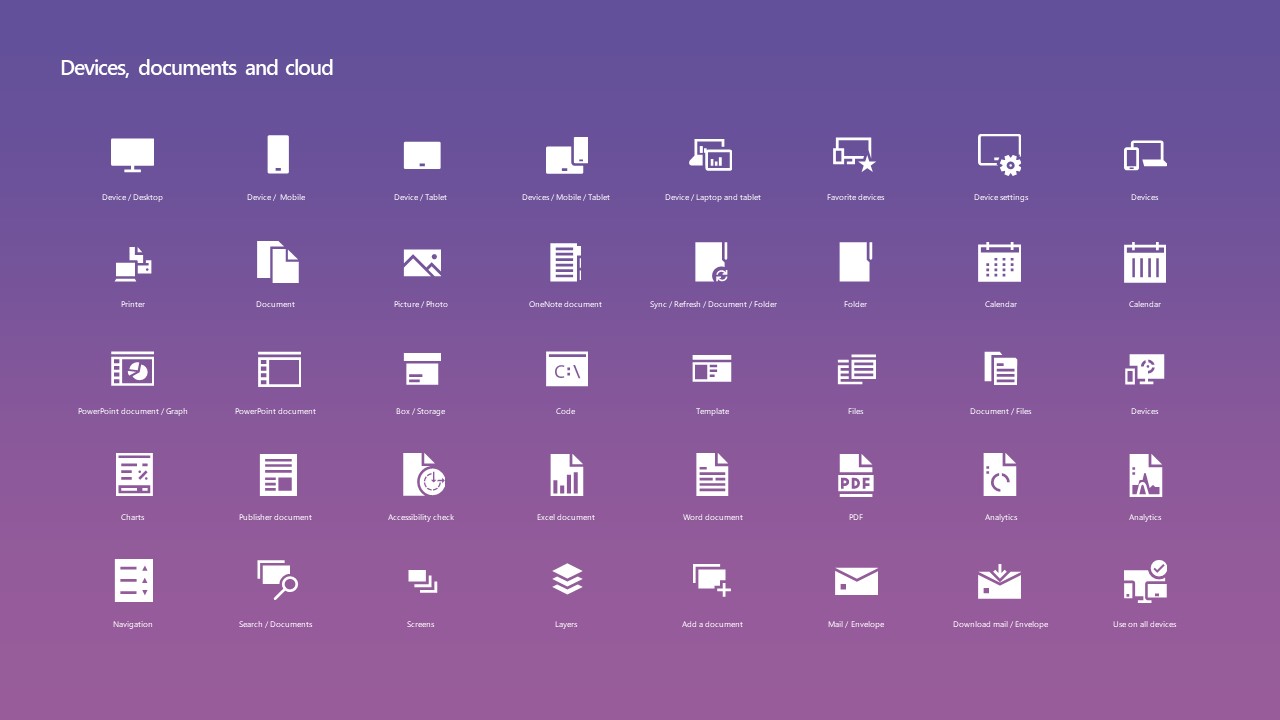Image resolution: width=1280 pixels, height=720 pixels.
Task: Click the 'Word document' label text
Action: [713, 517]
